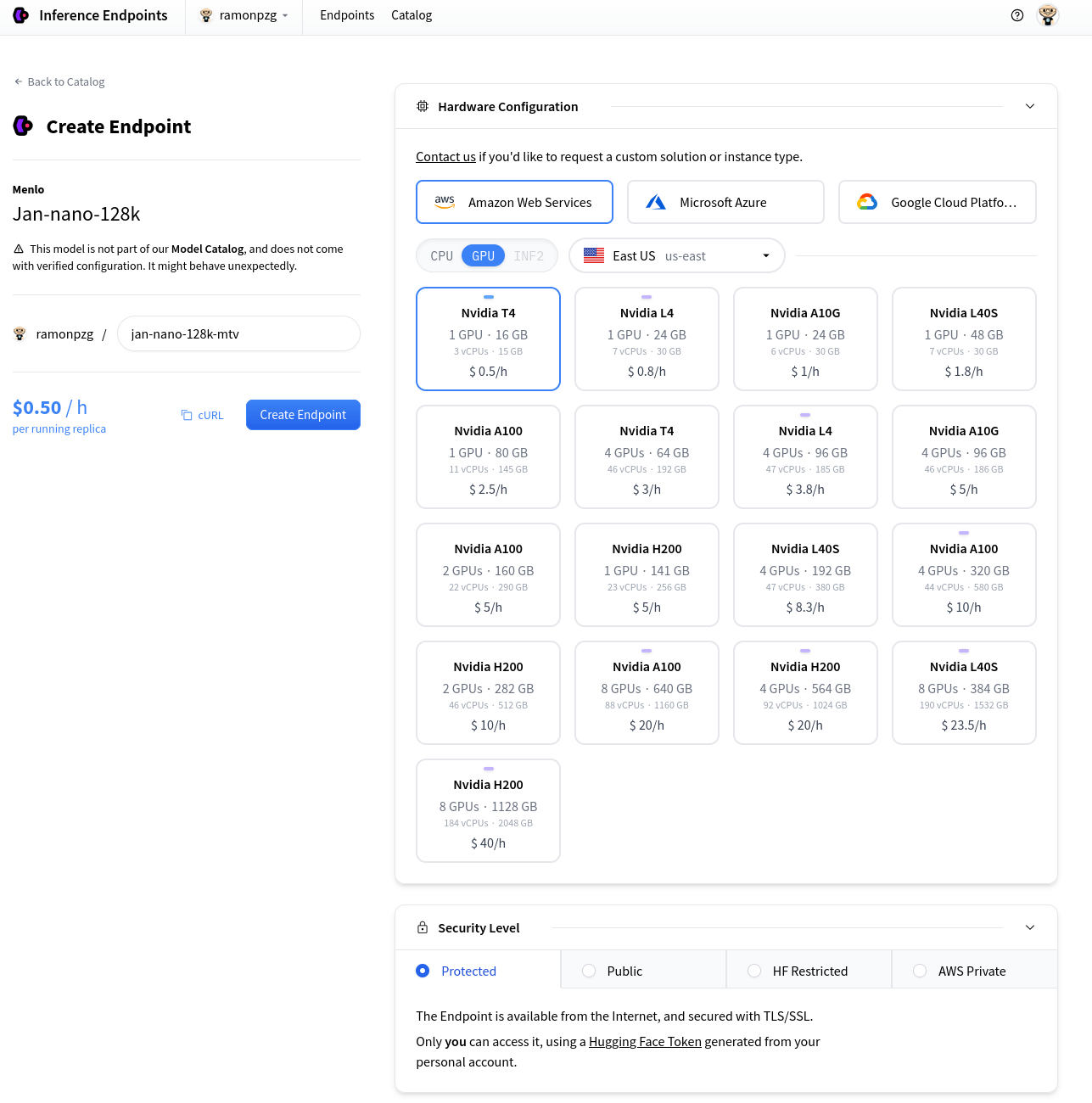Click the back arrow to Catalog
Screen dimensions: 1092x1103
19,82
